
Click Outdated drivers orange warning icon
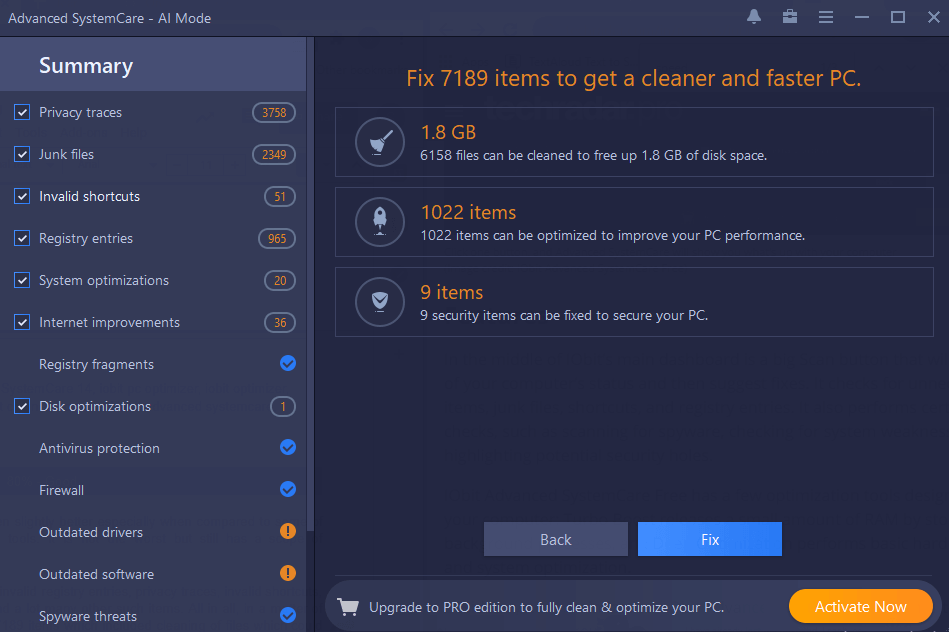point(288,532)
